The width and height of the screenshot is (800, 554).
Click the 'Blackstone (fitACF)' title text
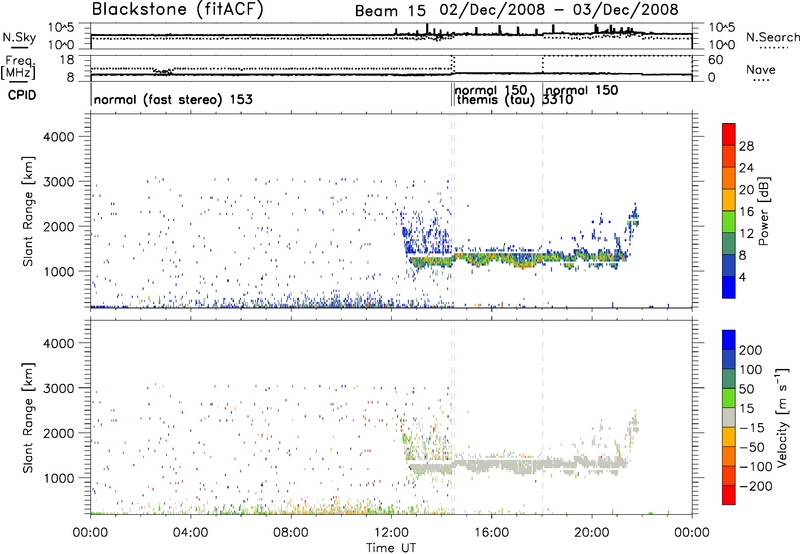tap(178, 9)
